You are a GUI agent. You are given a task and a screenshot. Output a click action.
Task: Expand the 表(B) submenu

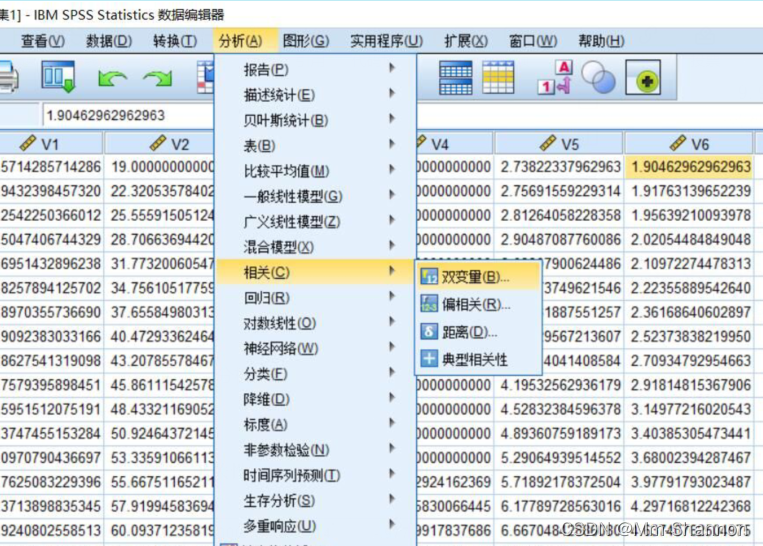315,146
